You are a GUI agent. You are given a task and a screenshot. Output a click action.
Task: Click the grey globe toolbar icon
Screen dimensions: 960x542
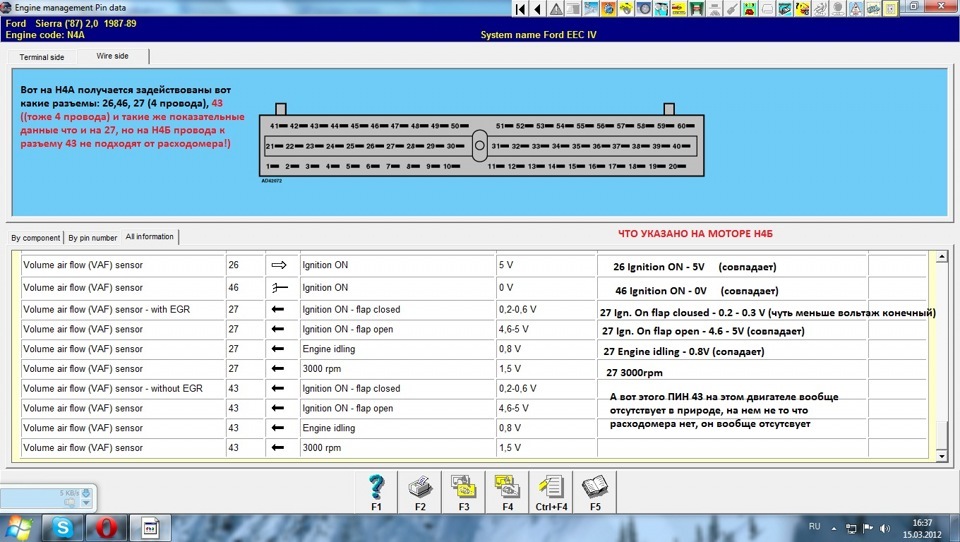(x=837, y=9)
